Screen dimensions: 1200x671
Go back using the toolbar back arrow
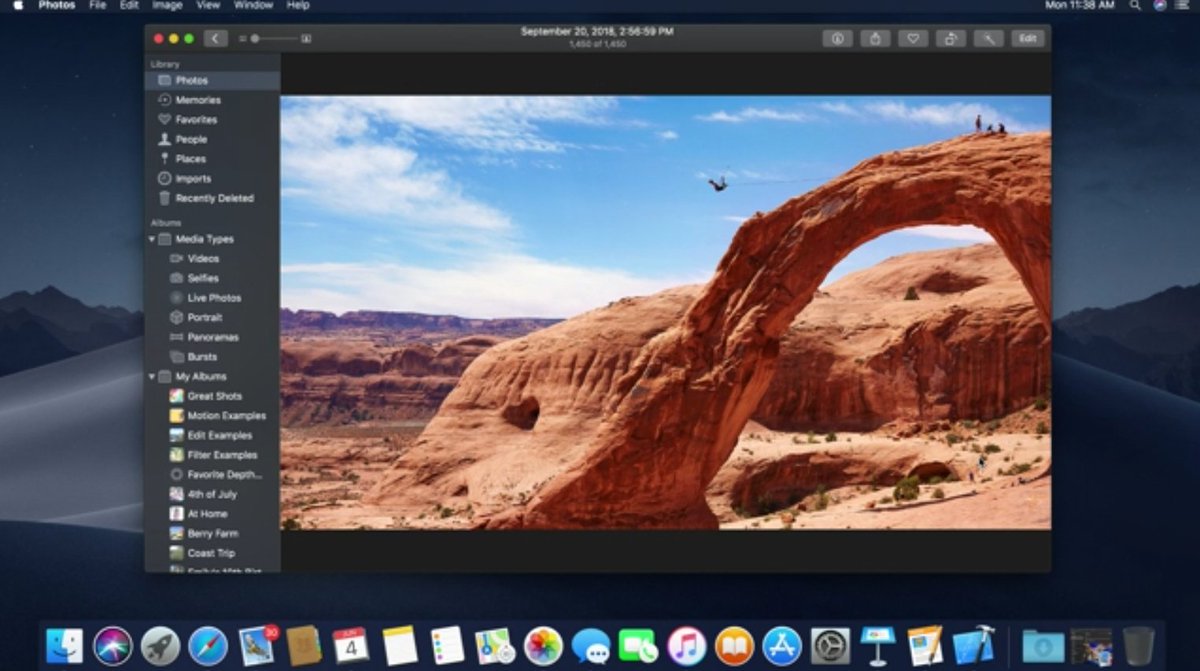(x=216, y=38)
